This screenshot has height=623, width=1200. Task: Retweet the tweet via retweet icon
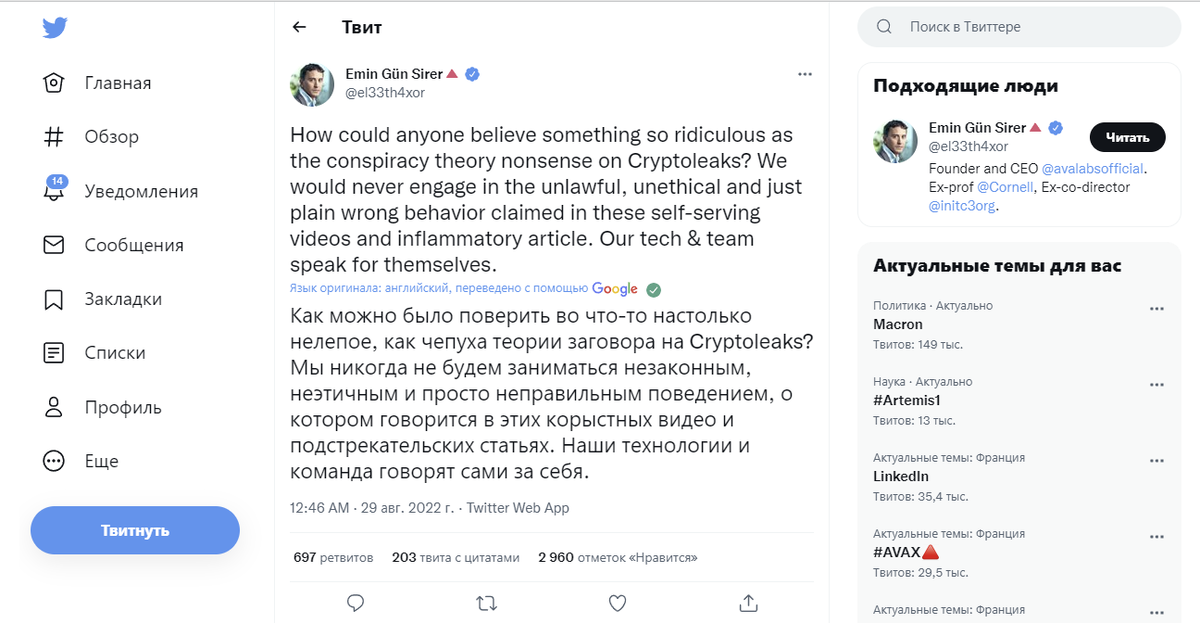pyautogui.click(x=487, y=603)
